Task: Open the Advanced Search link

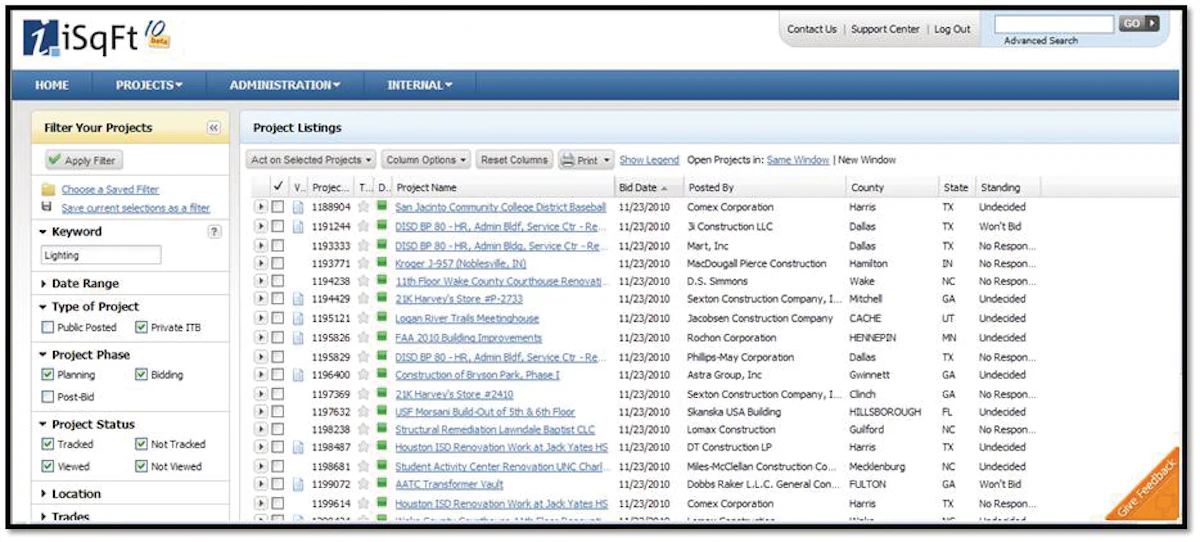Action: [1041, 41]
